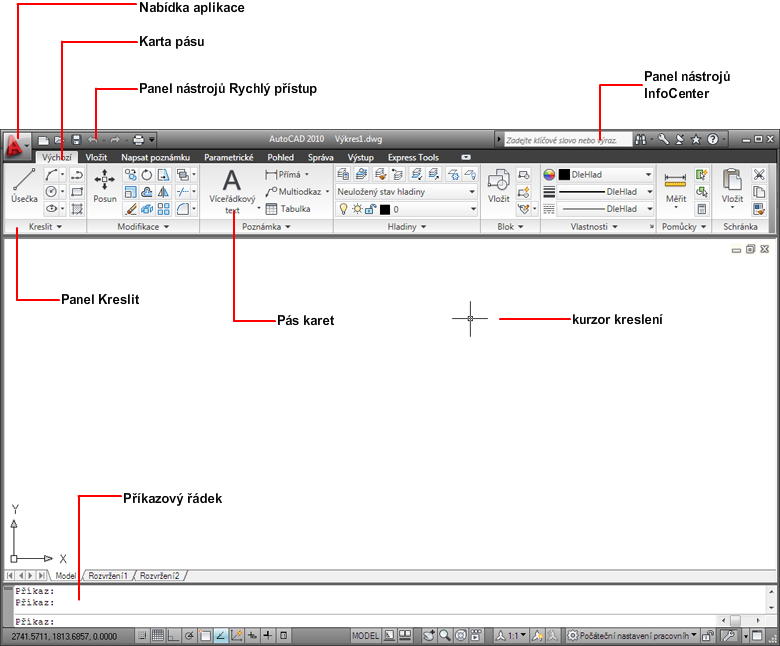Screen dimensions: 780x646
Task: Click the Array tool in Modifikace
Action: pyautogui.click(x=163, y=209)
